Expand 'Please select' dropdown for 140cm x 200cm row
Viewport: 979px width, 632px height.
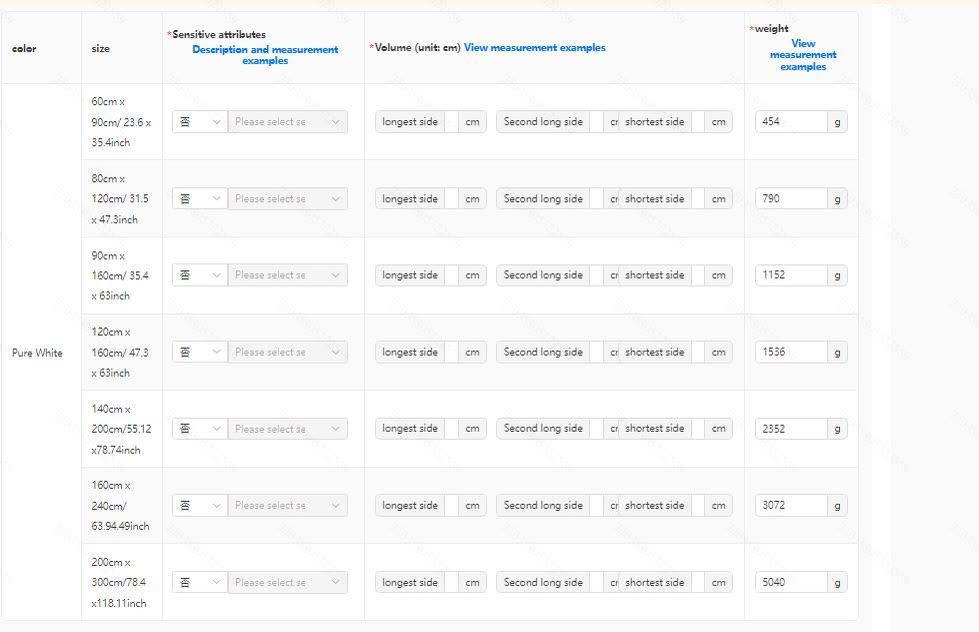[x=288, y=429]
